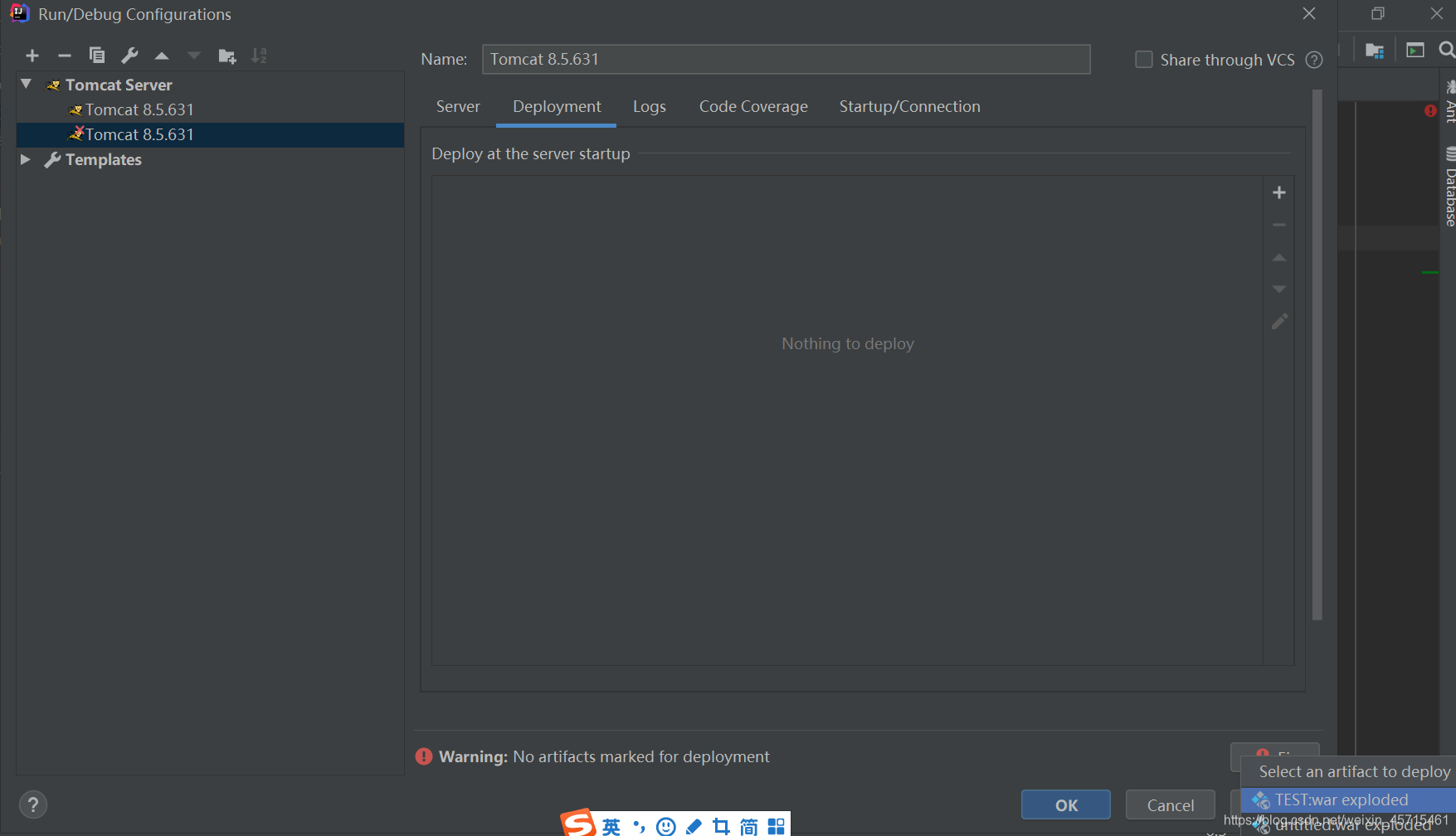Open the Logs tab

[650, 106]
